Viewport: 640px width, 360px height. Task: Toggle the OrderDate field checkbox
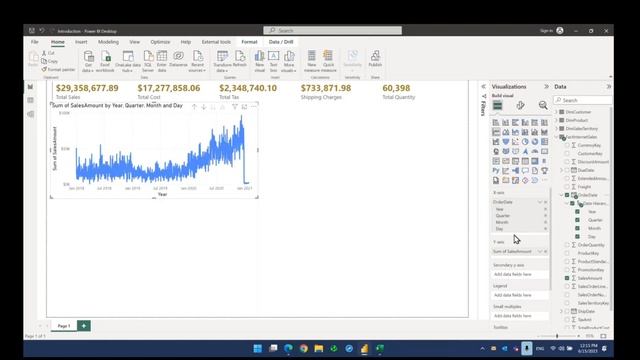point(567,195)
